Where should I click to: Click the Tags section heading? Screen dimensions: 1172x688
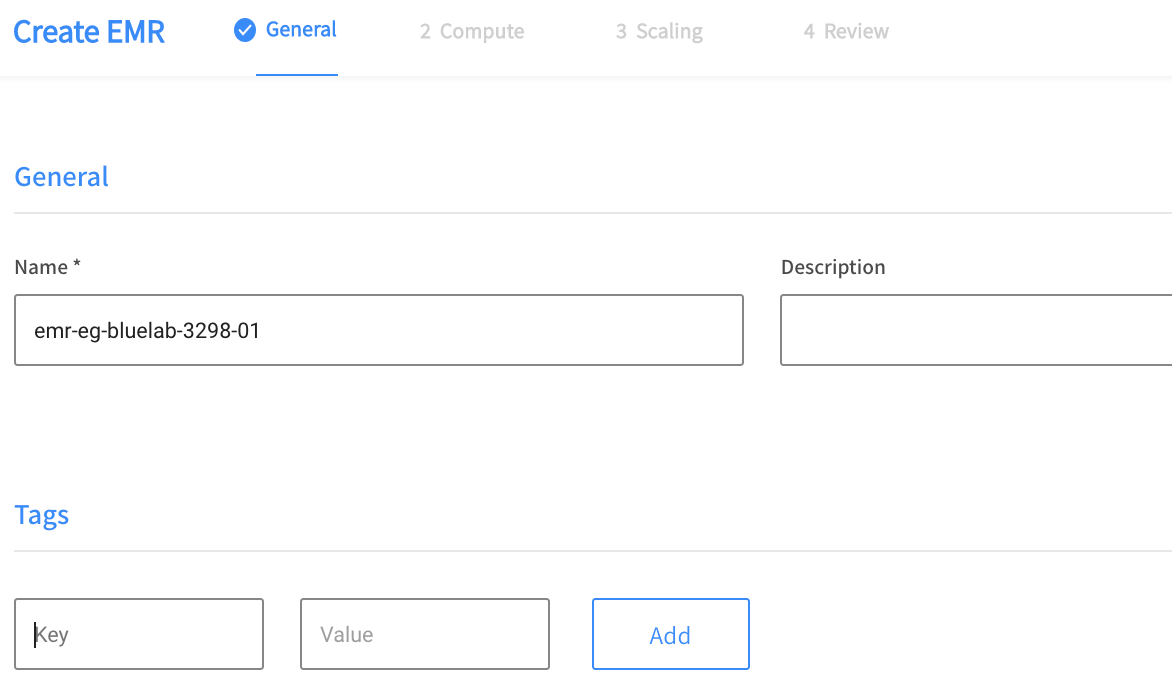point(42,515)
